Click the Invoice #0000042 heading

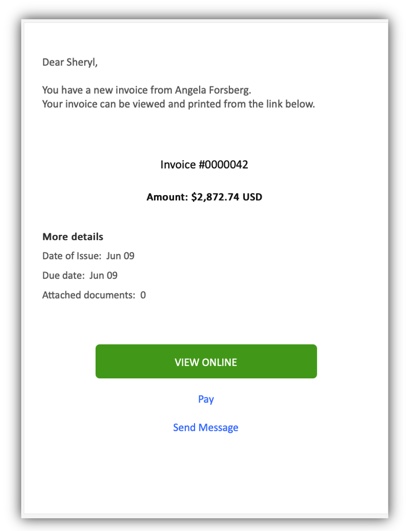[204, 165]
